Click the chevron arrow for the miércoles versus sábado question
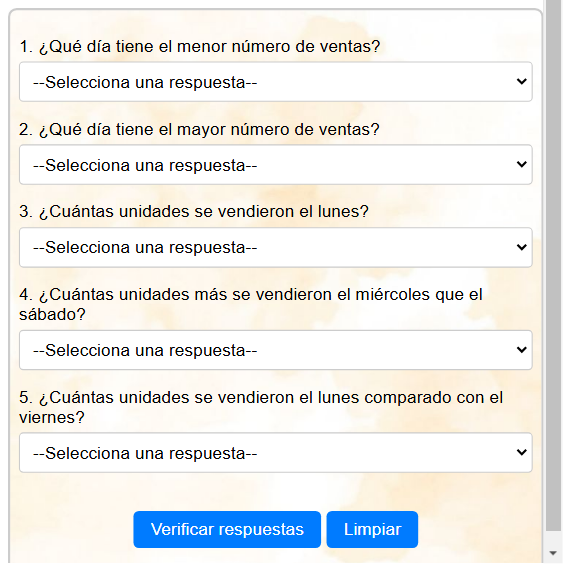Image resolution: width=573 pixels, height=575 pixels. pos(521,350)
